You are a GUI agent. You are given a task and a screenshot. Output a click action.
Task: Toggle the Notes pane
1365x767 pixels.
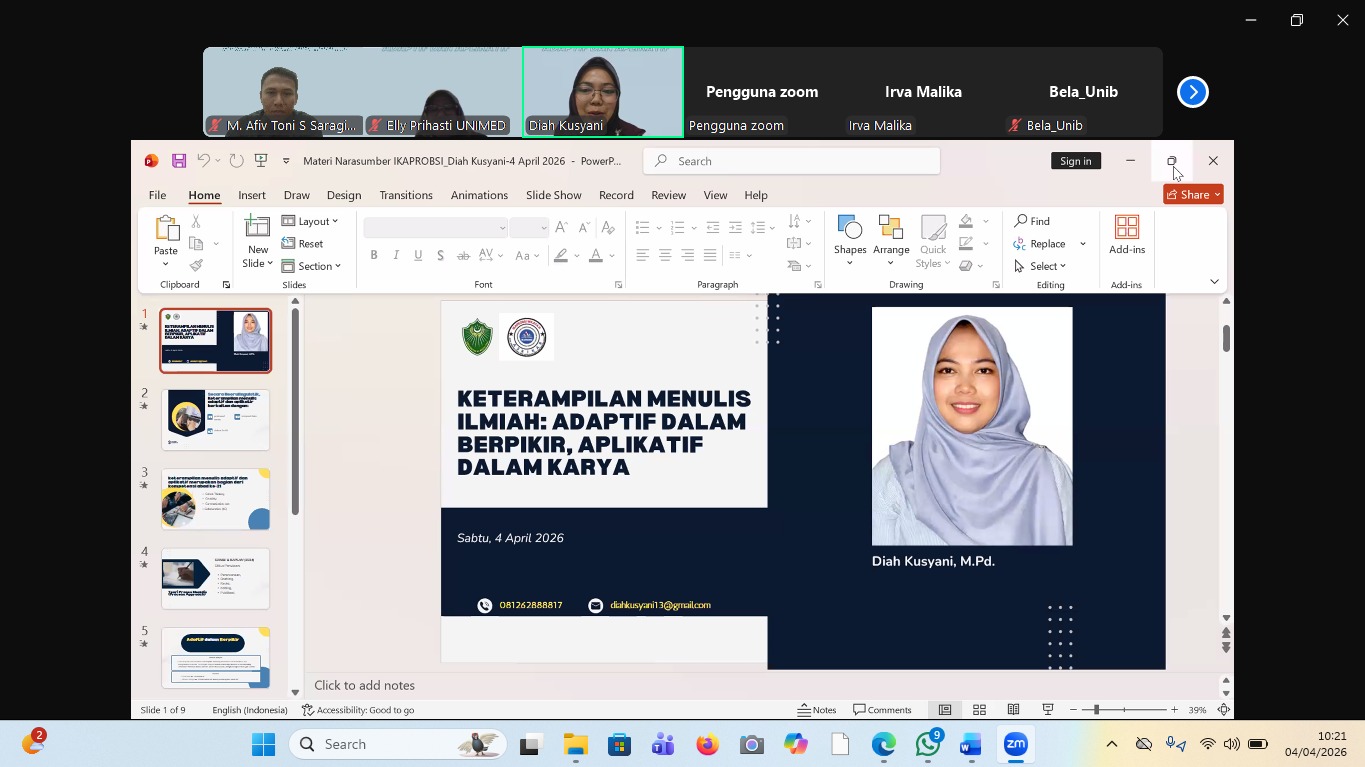pyautogui.click(x=817, y=710)
